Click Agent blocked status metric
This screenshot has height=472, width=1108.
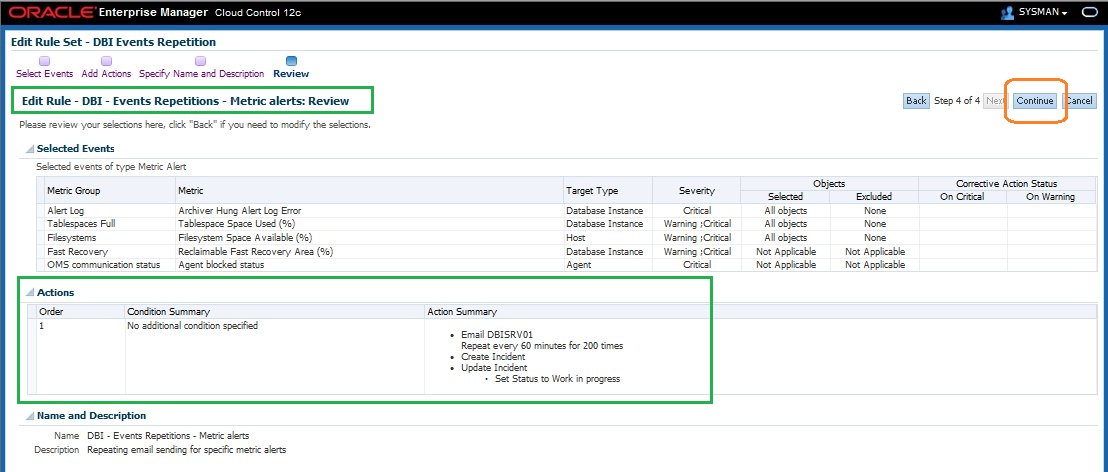pyautogui.click(x=221, y=265)
